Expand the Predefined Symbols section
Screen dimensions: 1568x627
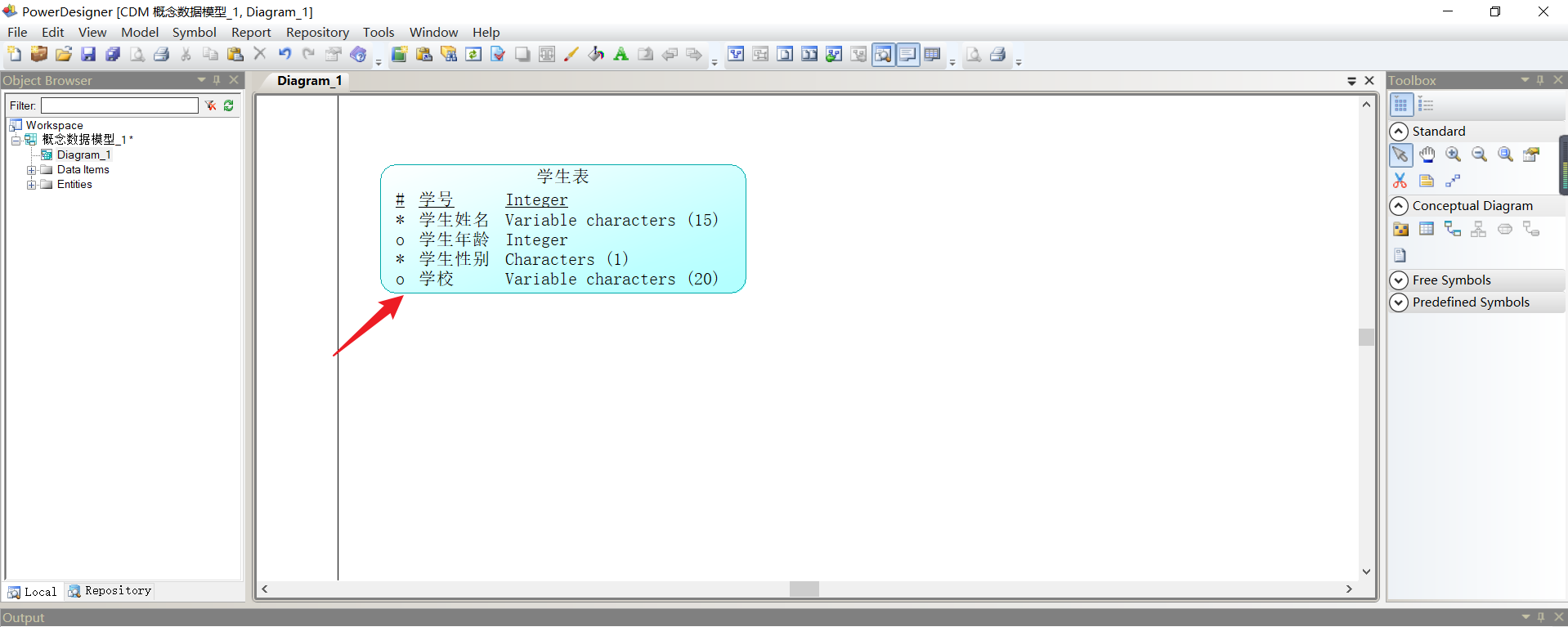pyautogui.click(x=1399, y=302)
